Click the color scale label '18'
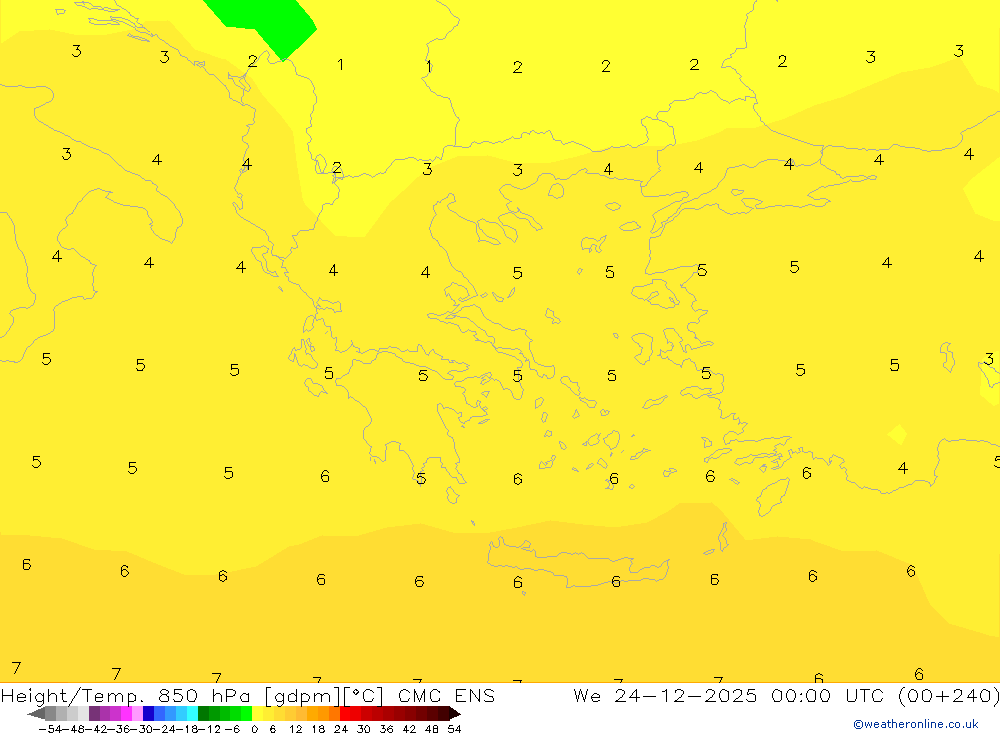The image size is (1000, 733). (318, 729)
